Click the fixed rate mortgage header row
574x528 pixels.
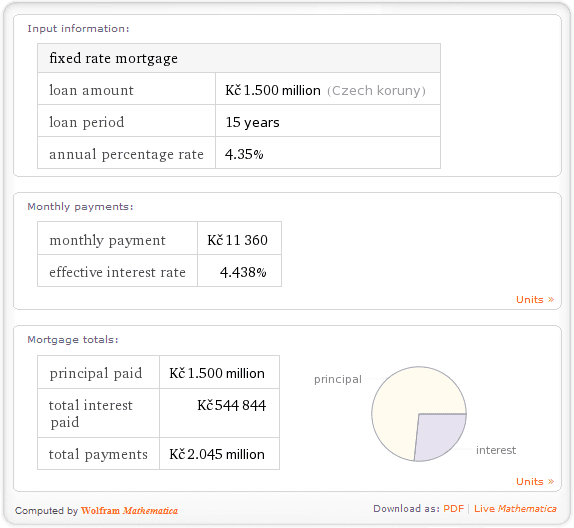pos(239,58)
